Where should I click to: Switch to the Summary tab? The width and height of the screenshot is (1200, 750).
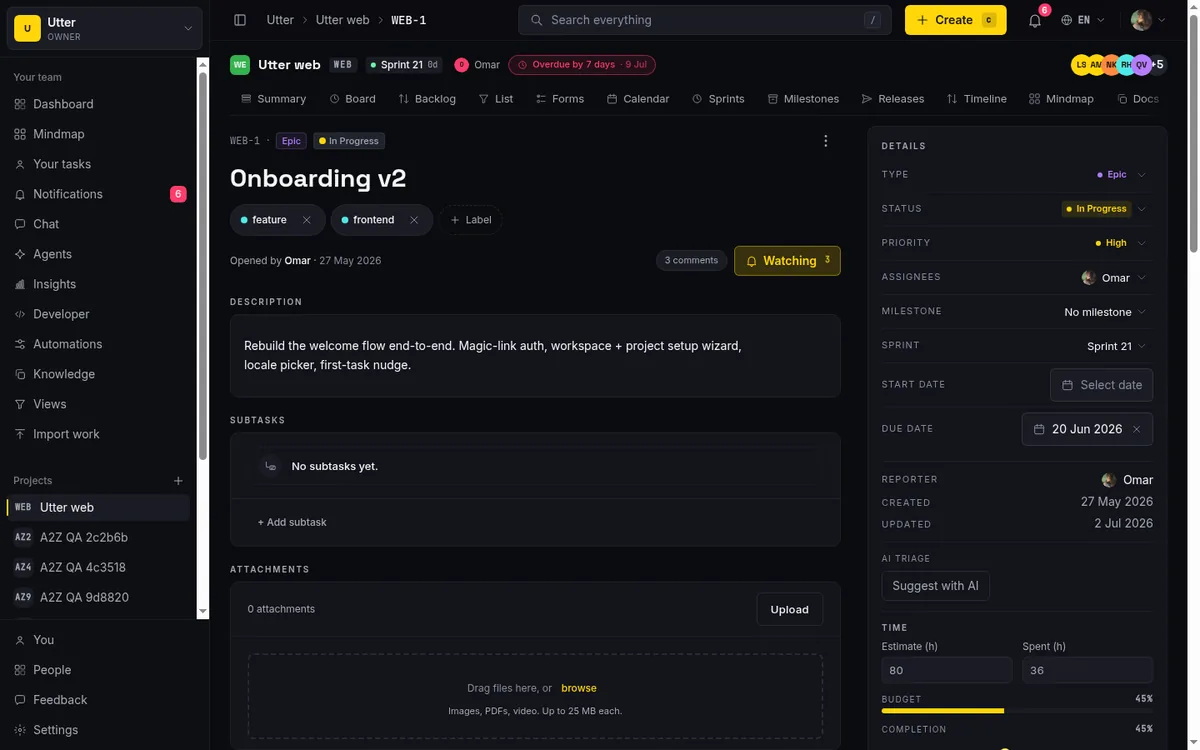point(274,99)
